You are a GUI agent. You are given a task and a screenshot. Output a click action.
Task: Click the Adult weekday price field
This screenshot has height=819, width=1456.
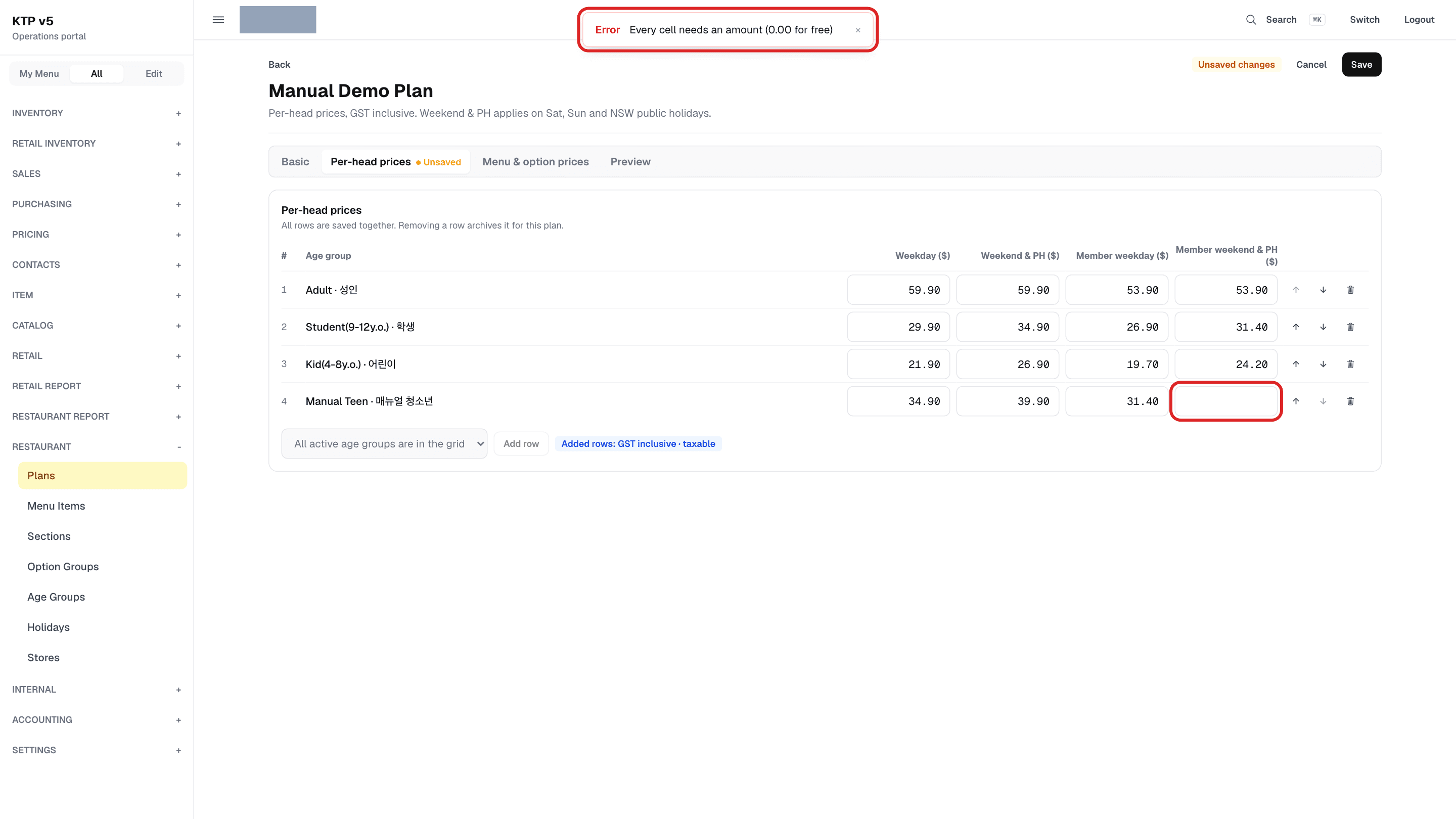898,290
